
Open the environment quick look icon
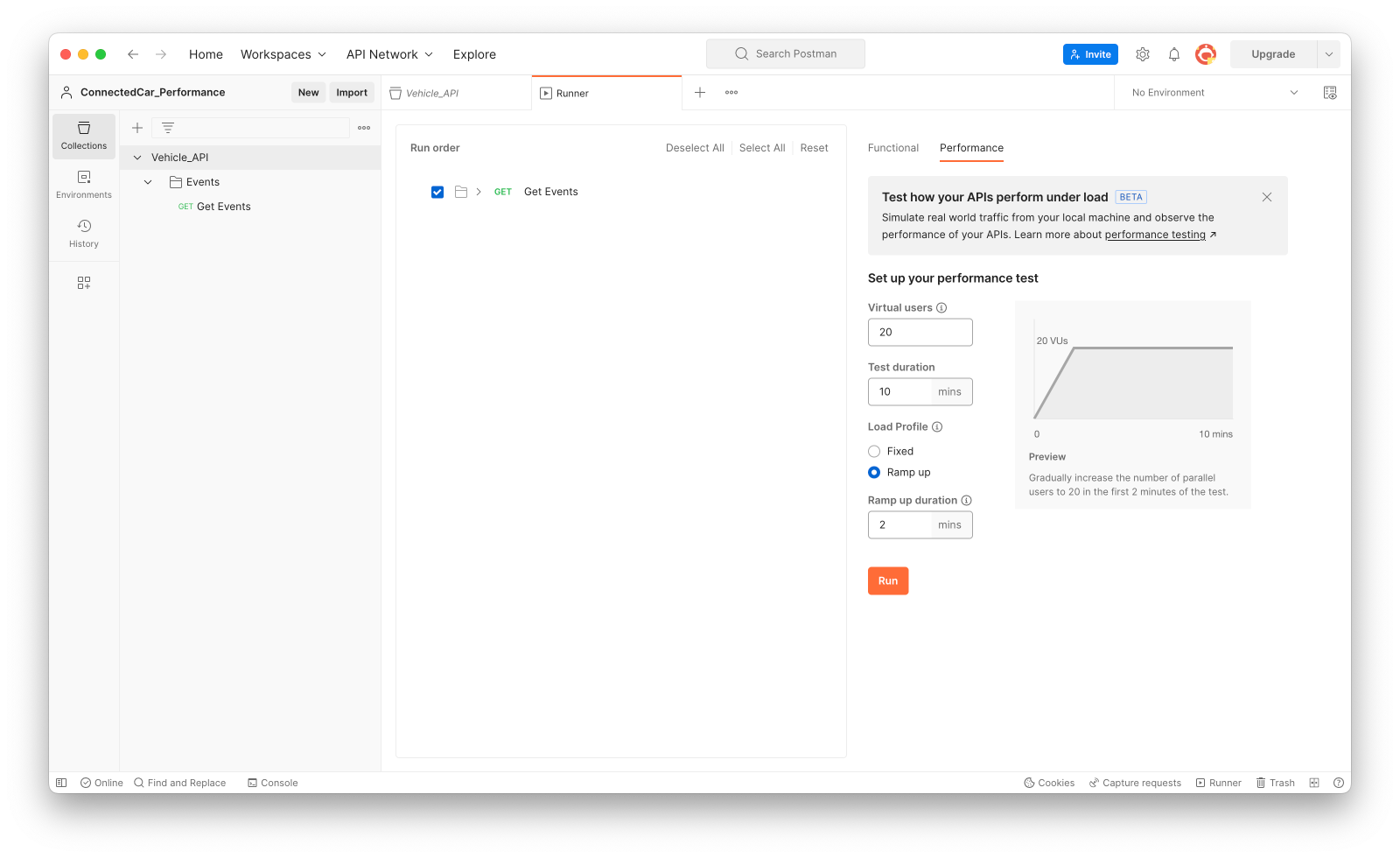[x=1330, y=93]
